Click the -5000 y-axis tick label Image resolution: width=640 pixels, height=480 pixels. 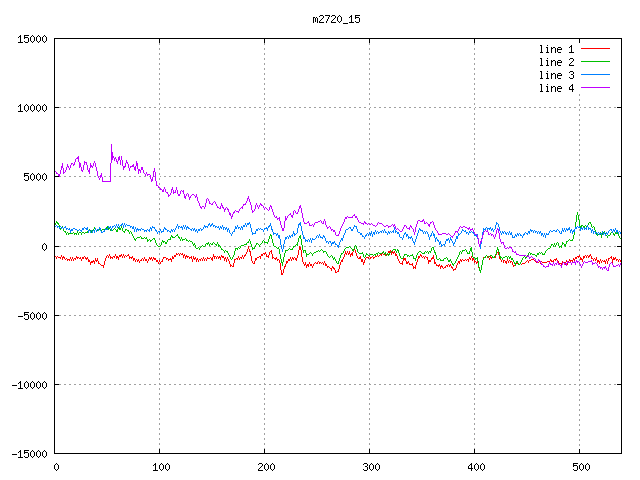click(x=32, y=315)
